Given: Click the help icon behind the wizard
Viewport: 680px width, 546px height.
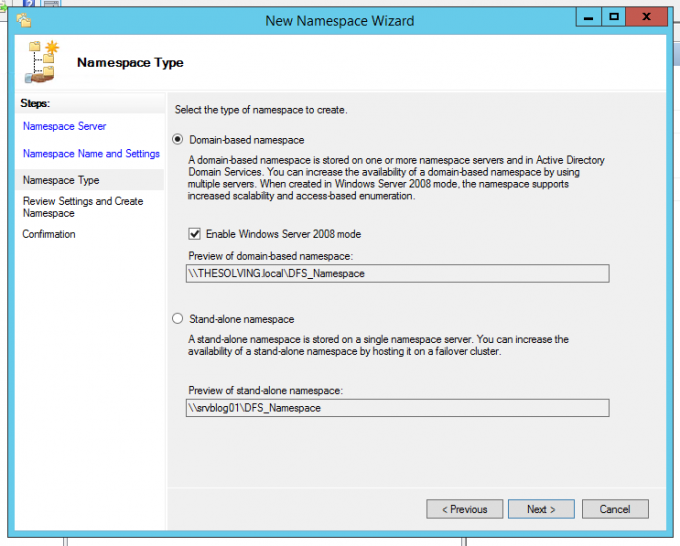Looking at the screenshot, I should tap(27, 4).
